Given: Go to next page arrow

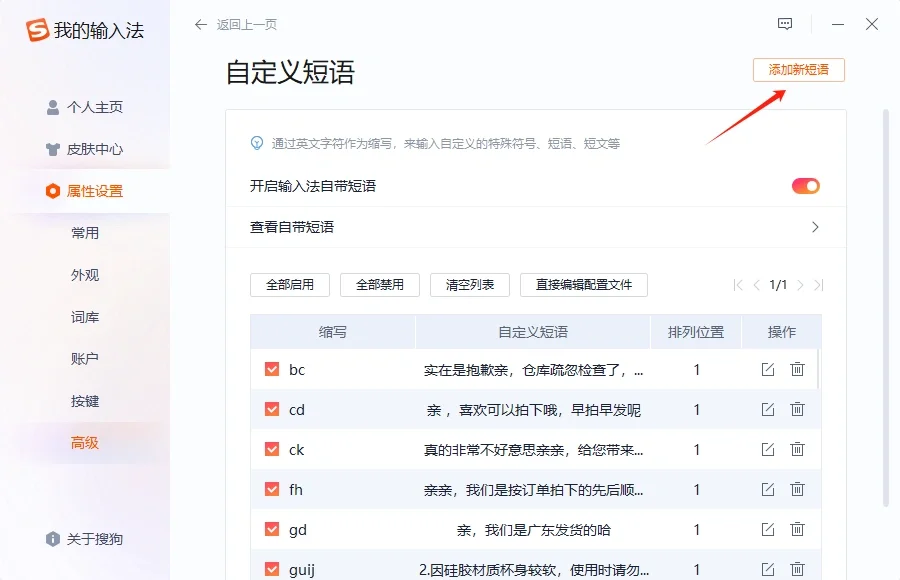Looking at the screenshot, I should point(800,285).
